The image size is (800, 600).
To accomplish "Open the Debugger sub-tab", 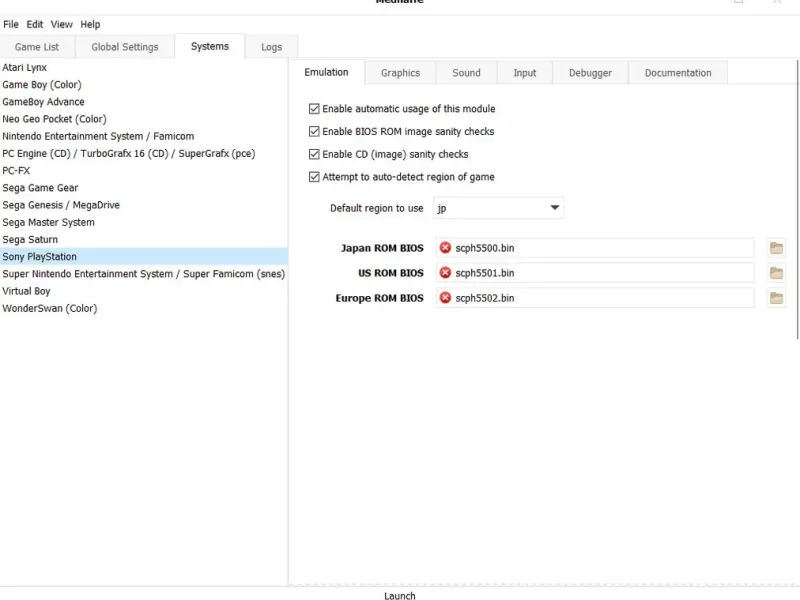I will [x=590, y=73].
